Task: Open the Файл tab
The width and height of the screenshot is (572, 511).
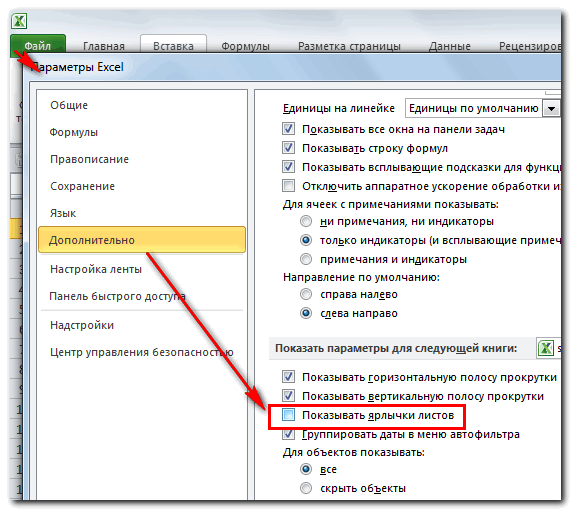Action: 38,46
